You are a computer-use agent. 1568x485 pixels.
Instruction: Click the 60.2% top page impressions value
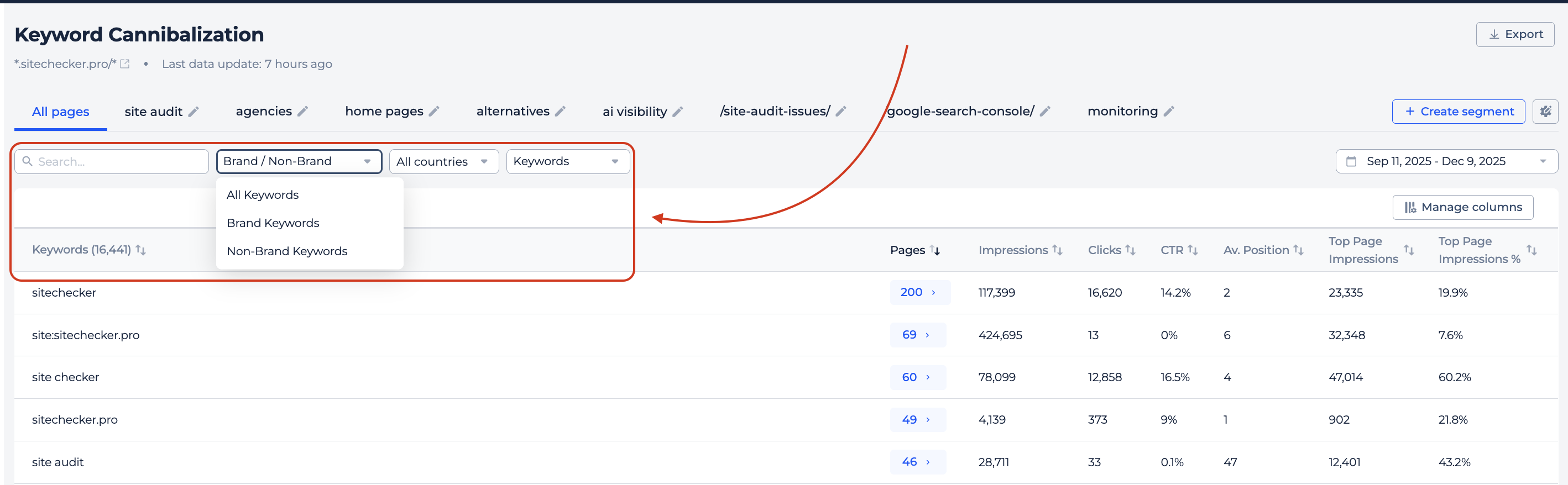1454,377
